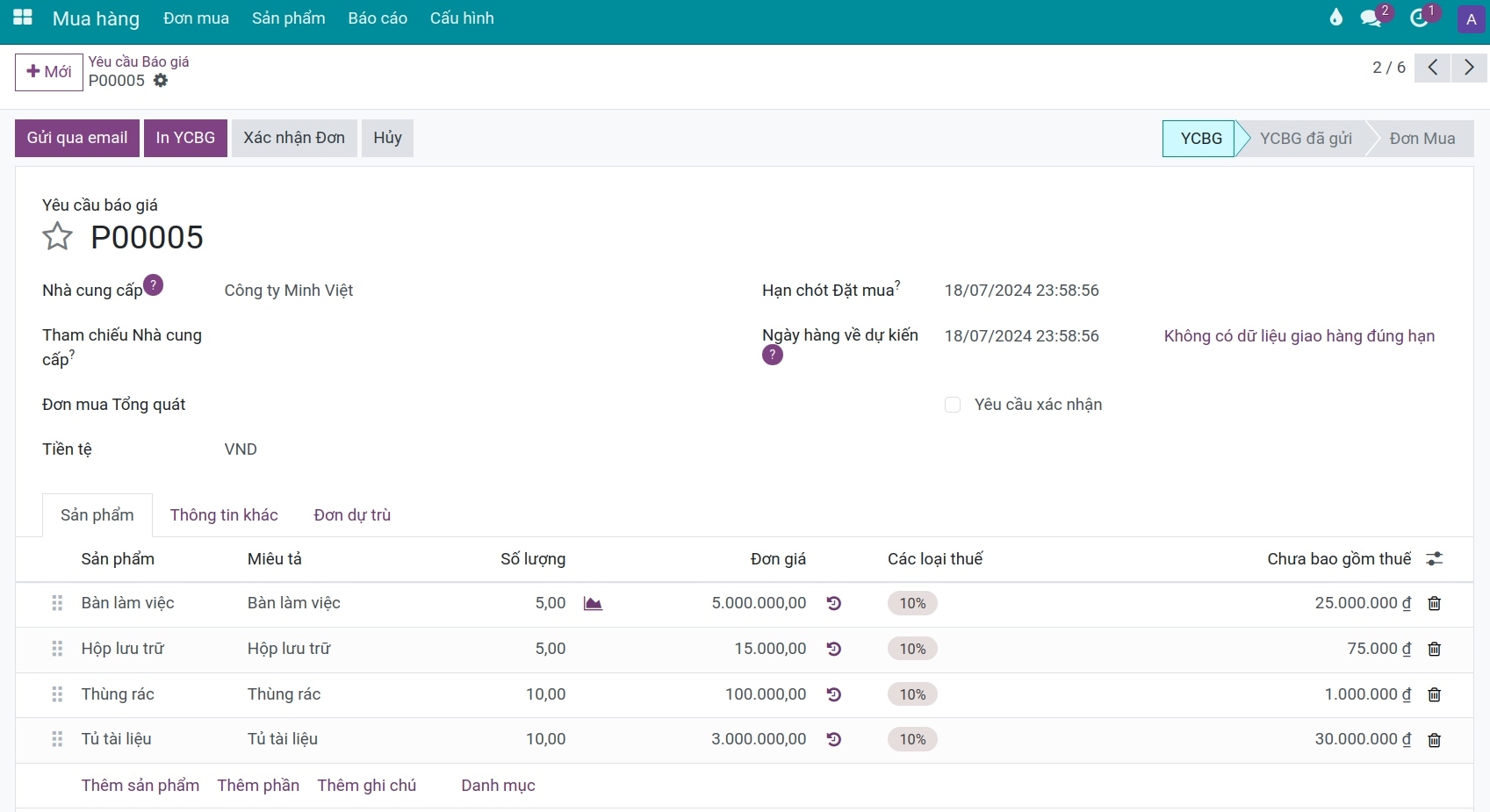Go to the next record arrow
1490x812 pixels.
click(1469, 68)
